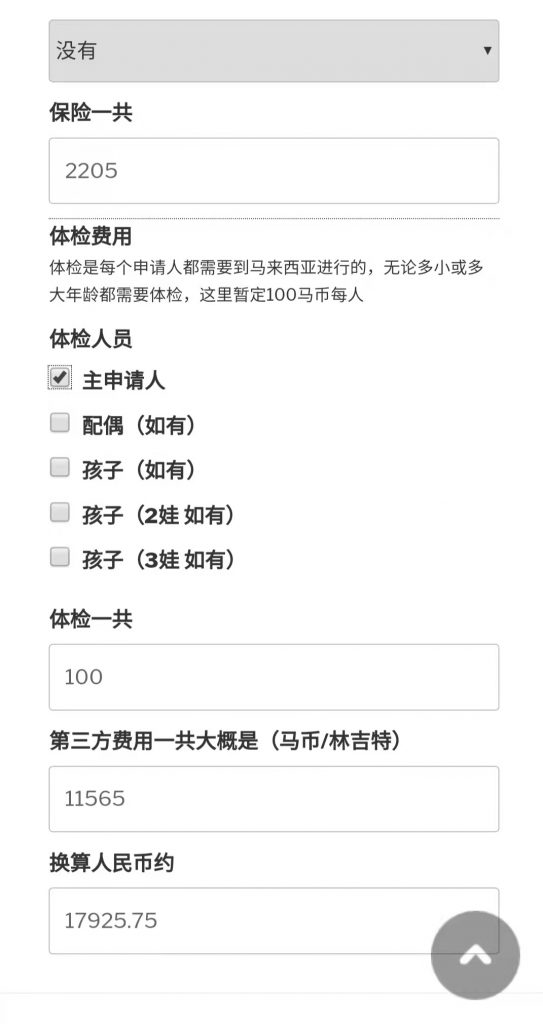Click the 主申请人 label text
543x1024 pixels.
123,381
